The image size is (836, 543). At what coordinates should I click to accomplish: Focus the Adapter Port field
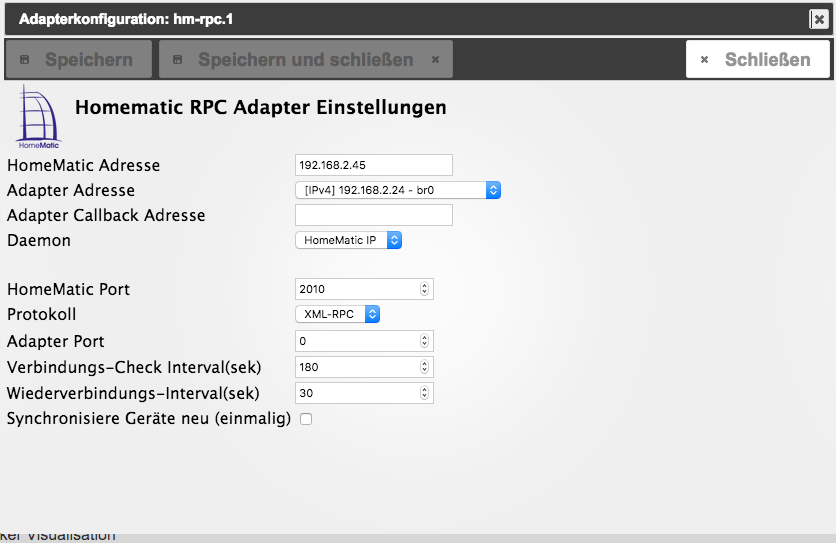364,341
